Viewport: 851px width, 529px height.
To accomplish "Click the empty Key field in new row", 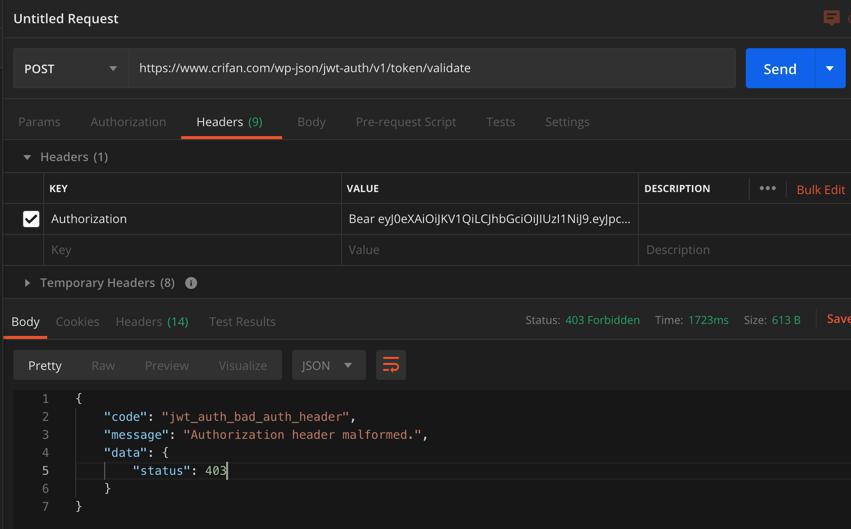I will pyautogui.click(x=190, y=250).
